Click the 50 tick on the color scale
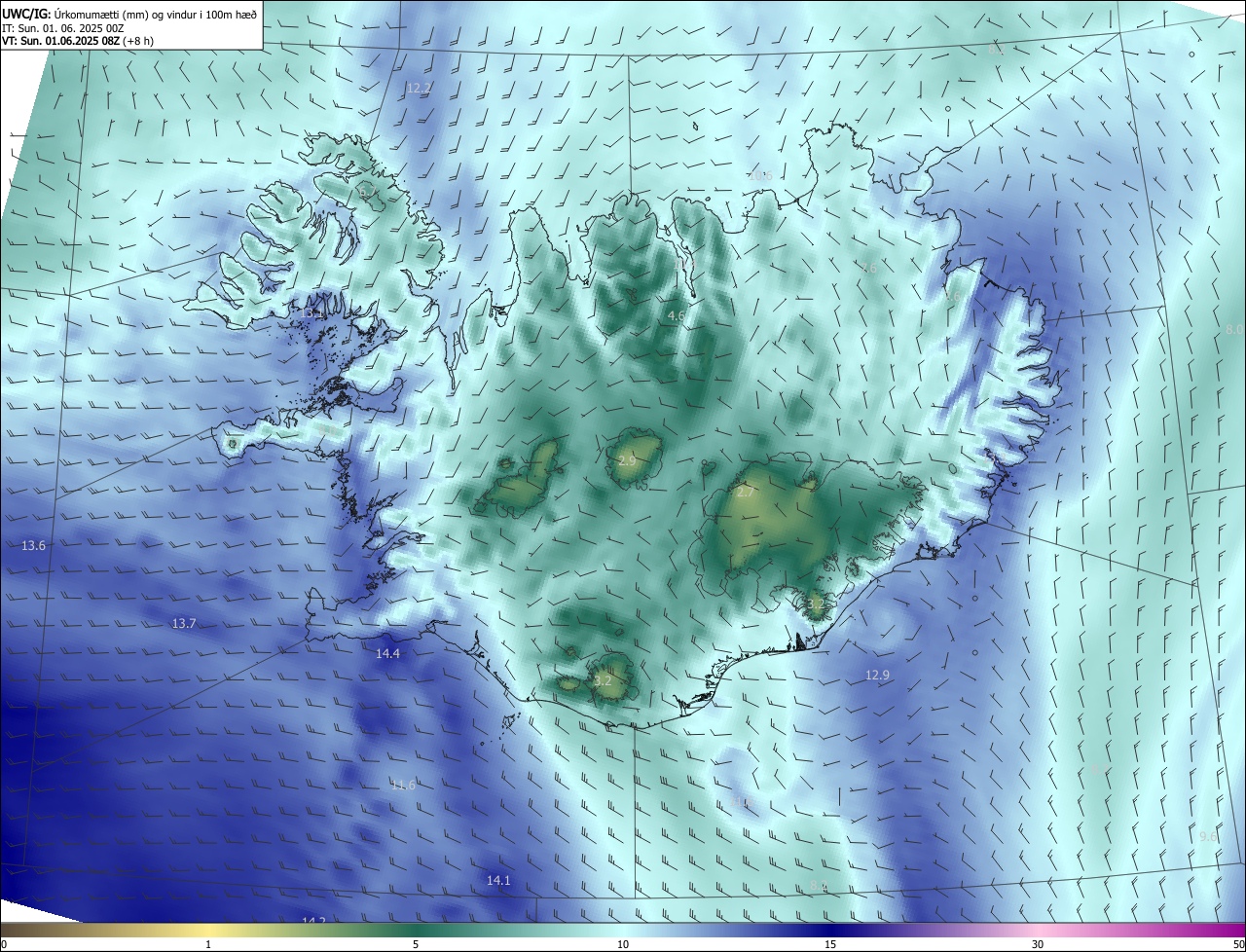The image size is (1246, 952). click(x=1238, y=945)
